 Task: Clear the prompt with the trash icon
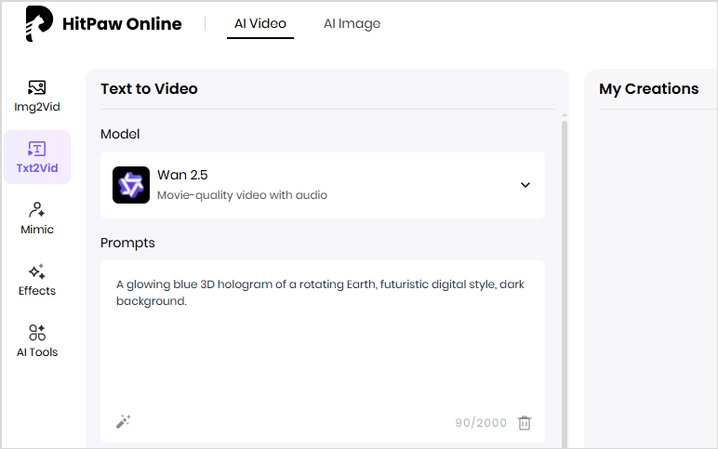(x=525, y=423)
